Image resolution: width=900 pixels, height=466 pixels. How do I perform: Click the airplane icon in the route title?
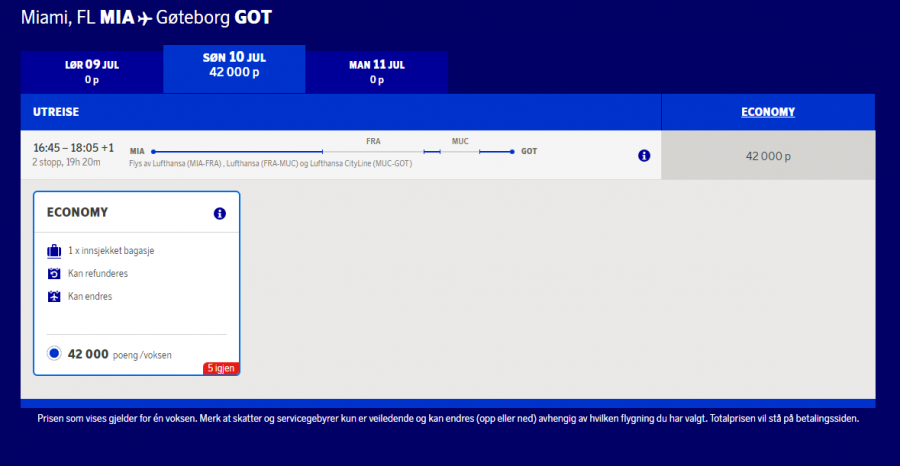pyautogui.click(x=145, y=18)
